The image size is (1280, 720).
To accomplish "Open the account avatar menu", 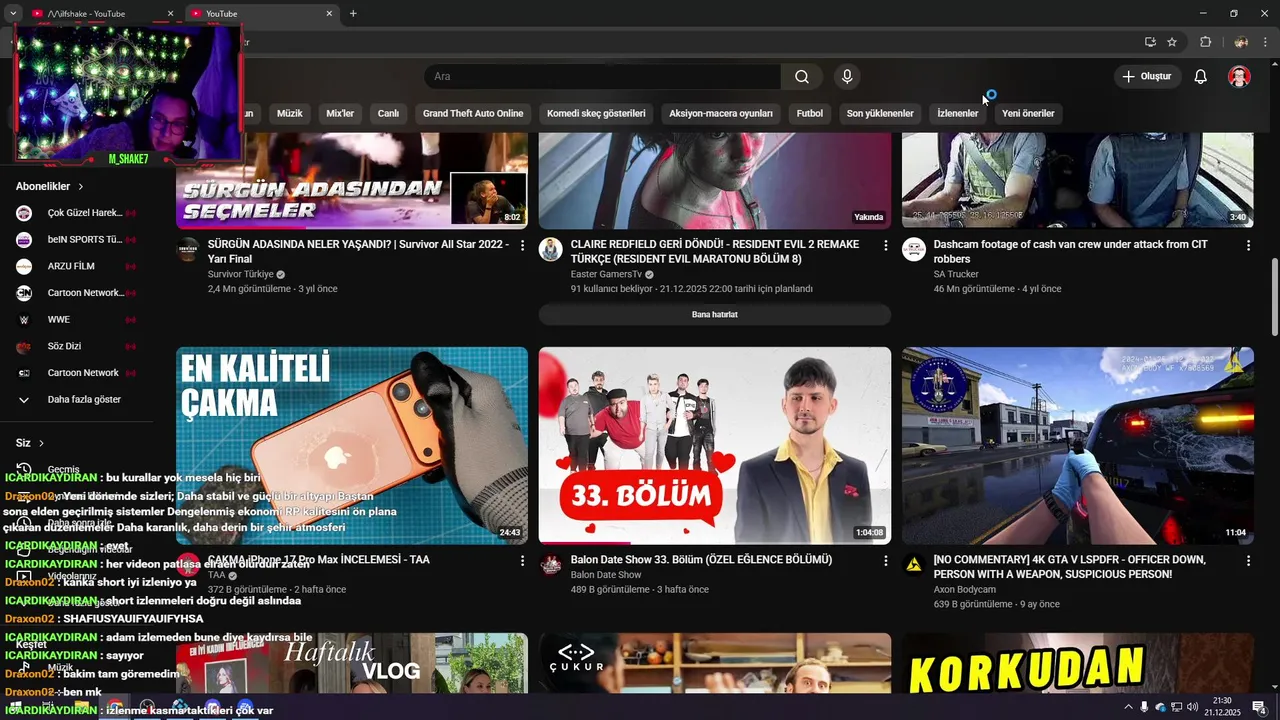I will tap(1239, 77).
